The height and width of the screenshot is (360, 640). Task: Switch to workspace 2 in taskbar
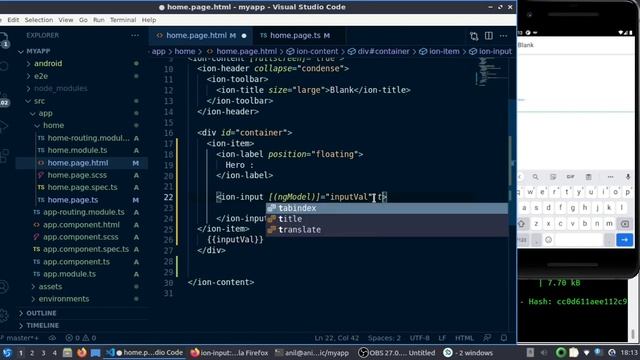click(x=31, y=353)
